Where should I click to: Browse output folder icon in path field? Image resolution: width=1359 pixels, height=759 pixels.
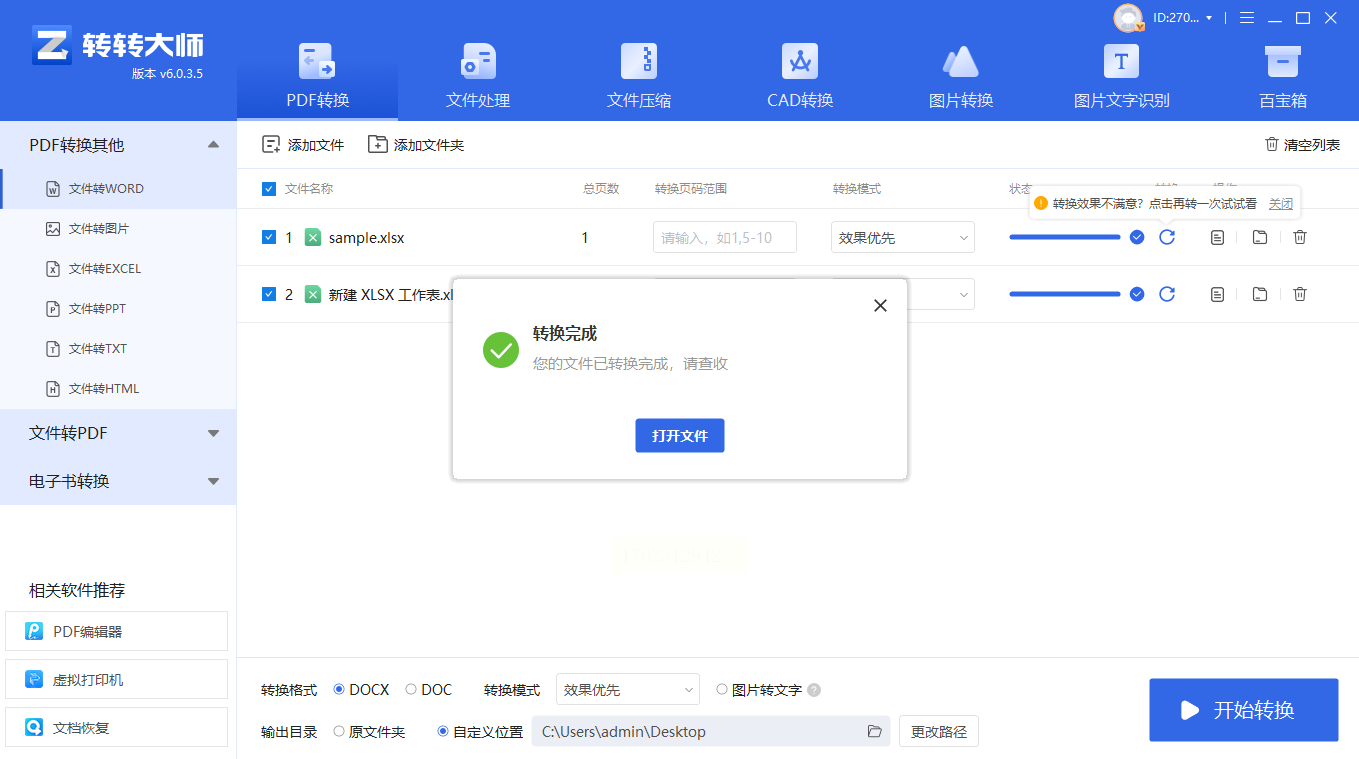[x=874, y=732]
